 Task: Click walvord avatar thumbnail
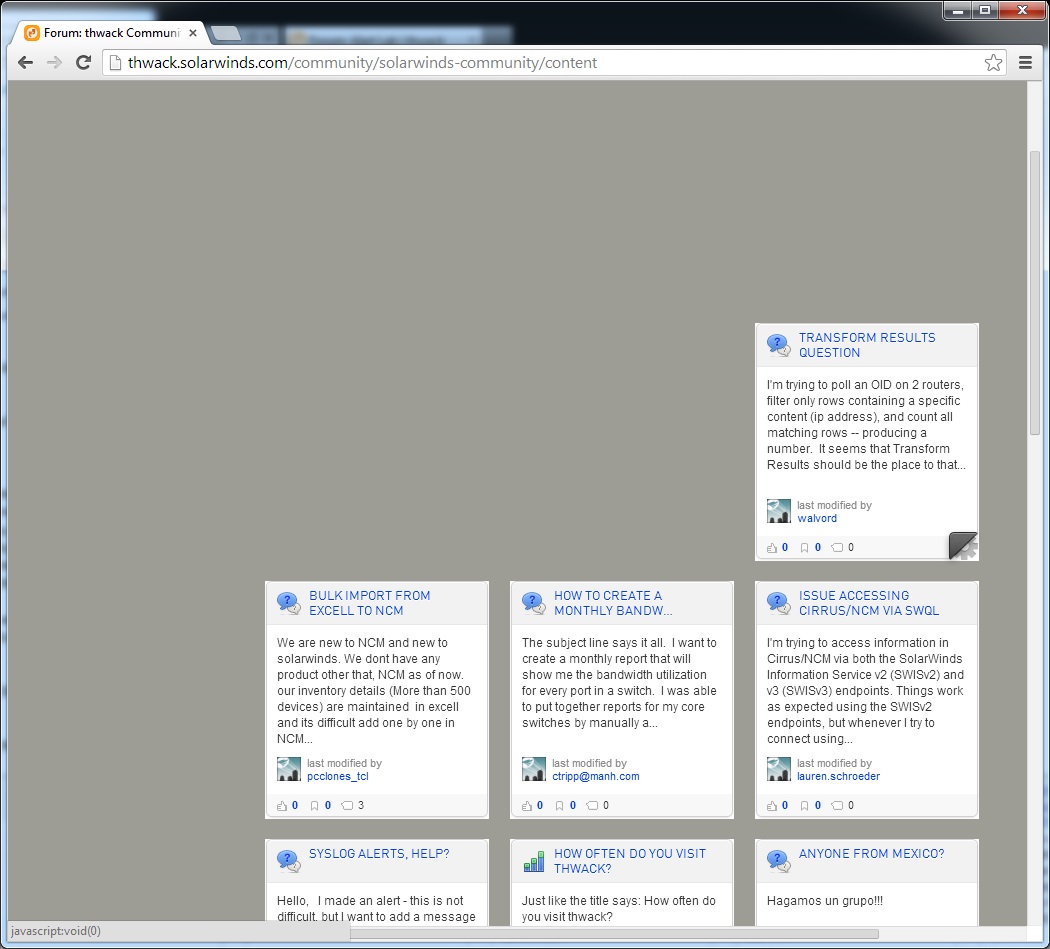pyautogui.click(x=779, y=511)
